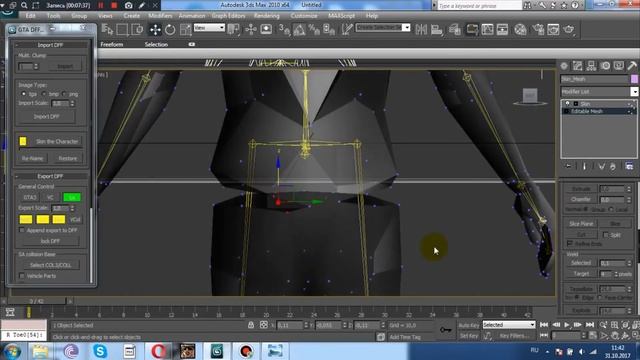Toggle the Vehicle Parts checkbox
This screenshot has width=640, height=360.
[22, 276]
